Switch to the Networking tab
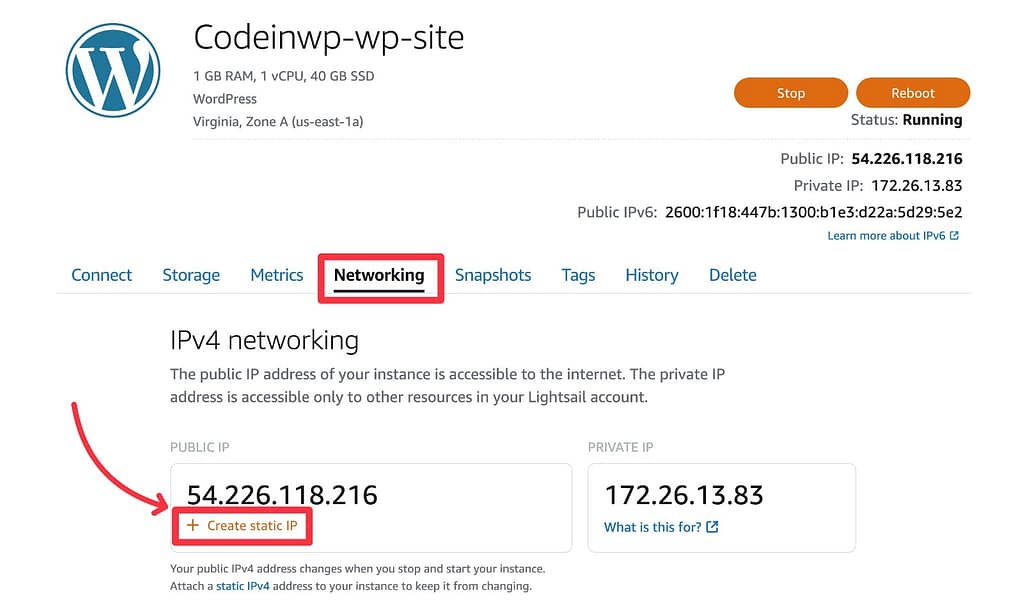This screenshot has width=1023, height=616. [x=380, y=275]
